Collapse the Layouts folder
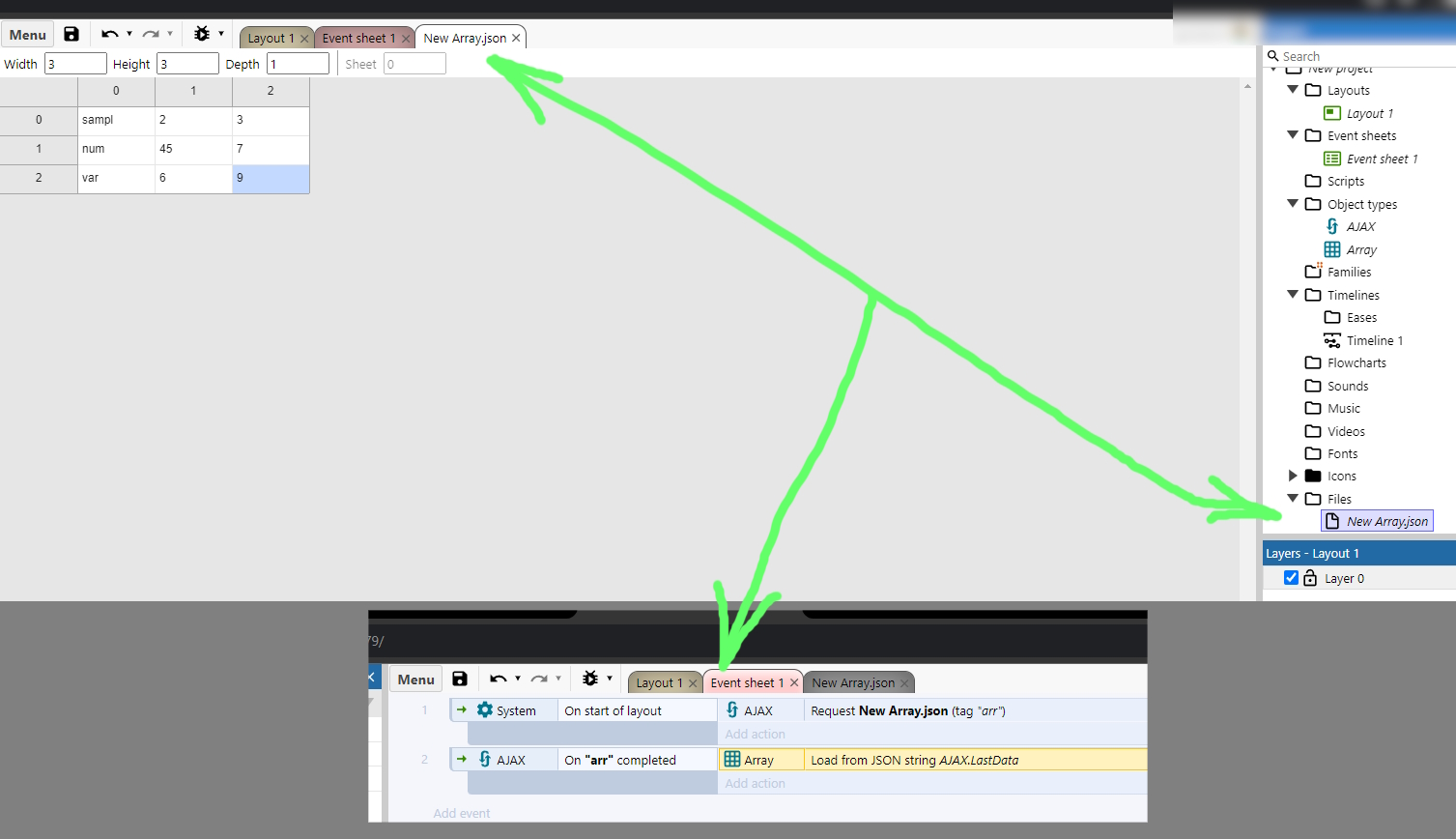1456x839 pixels. click(x=1293, y=89)
